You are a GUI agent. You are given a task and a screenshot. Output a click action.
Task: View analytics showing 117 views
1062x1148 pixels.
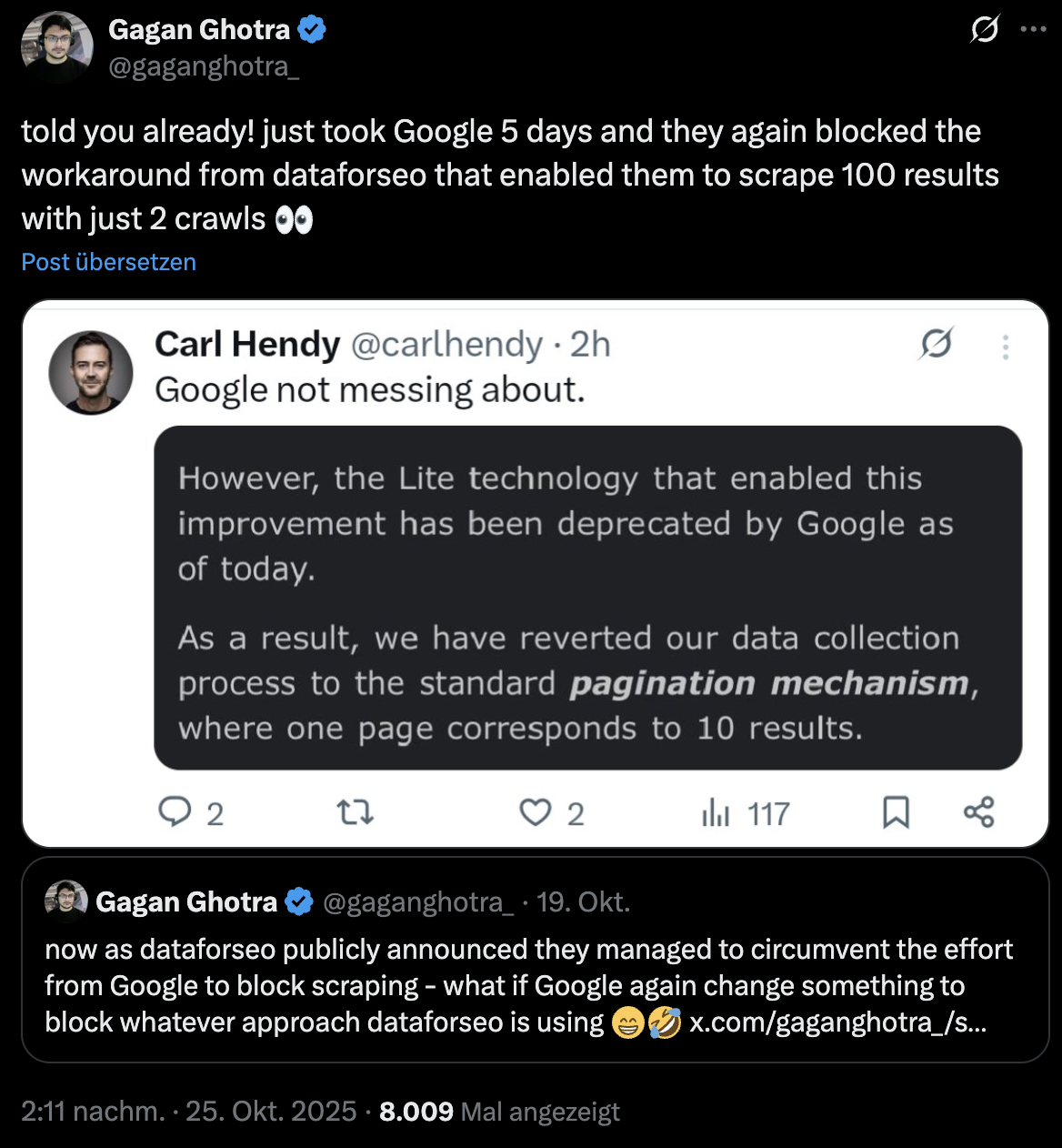point(746,812)
